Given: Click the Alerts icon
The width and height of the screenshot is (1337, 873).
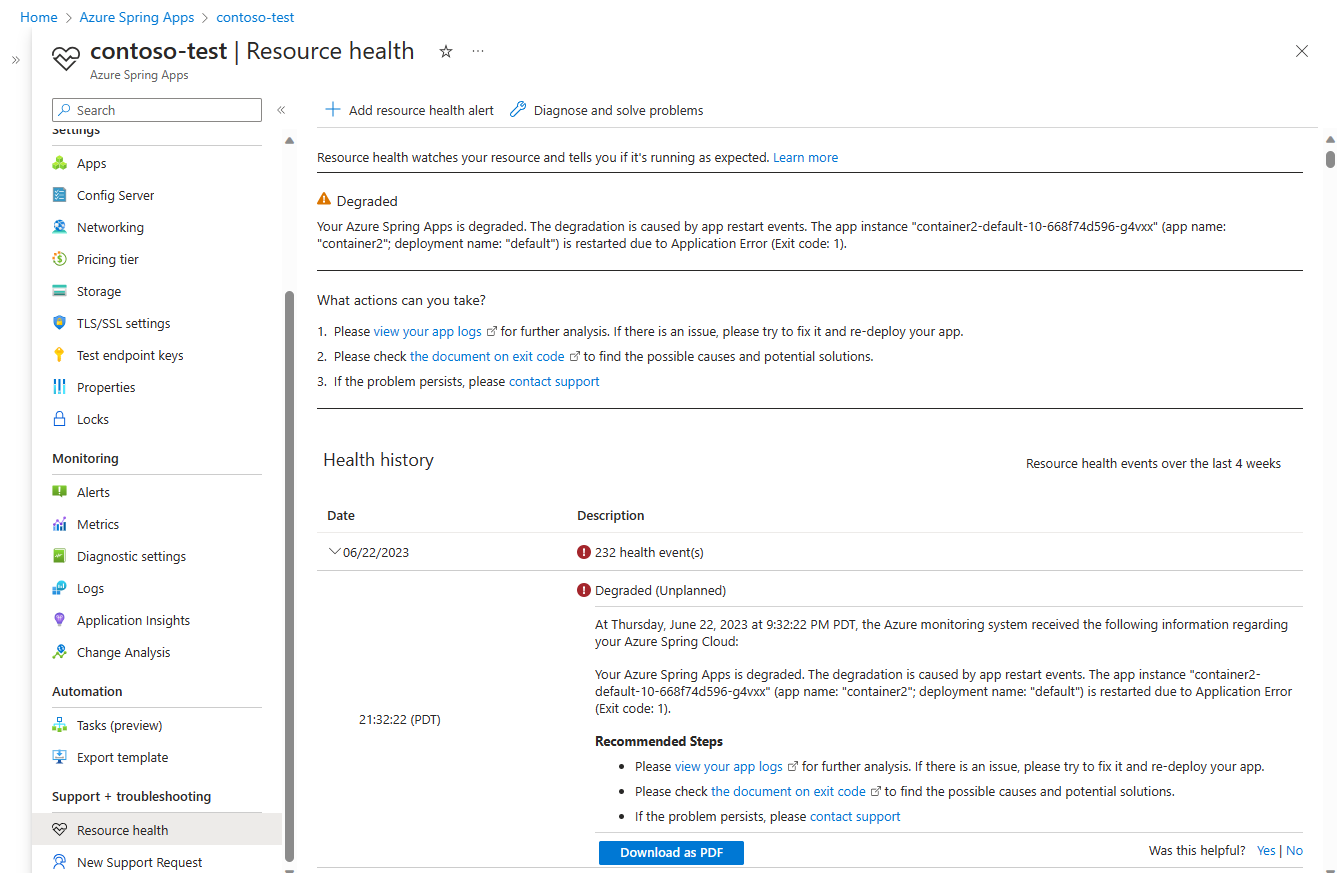Looking at the screenshot, I should pos(60,492).
